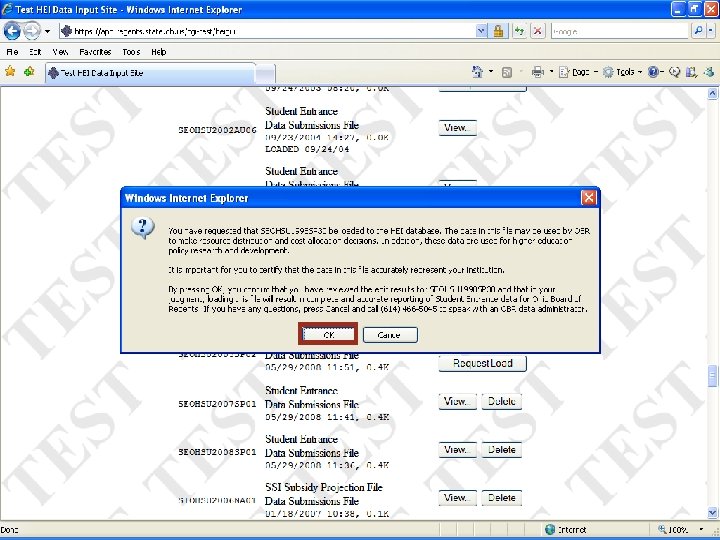Image resolution: width=720 pixels, height=540 pixels.
Task: Open the Tools gear command bar menu
Action: [622, 72]
